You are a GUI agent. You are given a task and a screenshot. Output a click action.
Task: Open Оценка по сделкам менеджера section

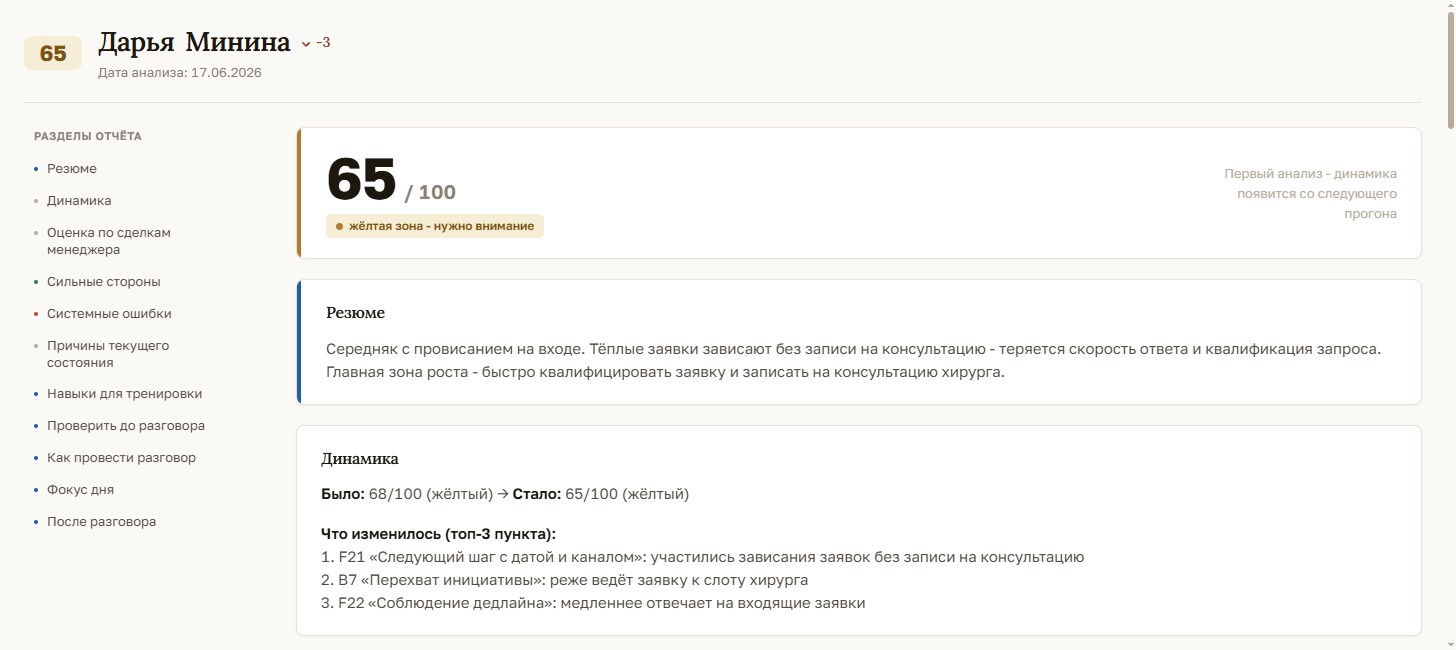tap(109, 241)
